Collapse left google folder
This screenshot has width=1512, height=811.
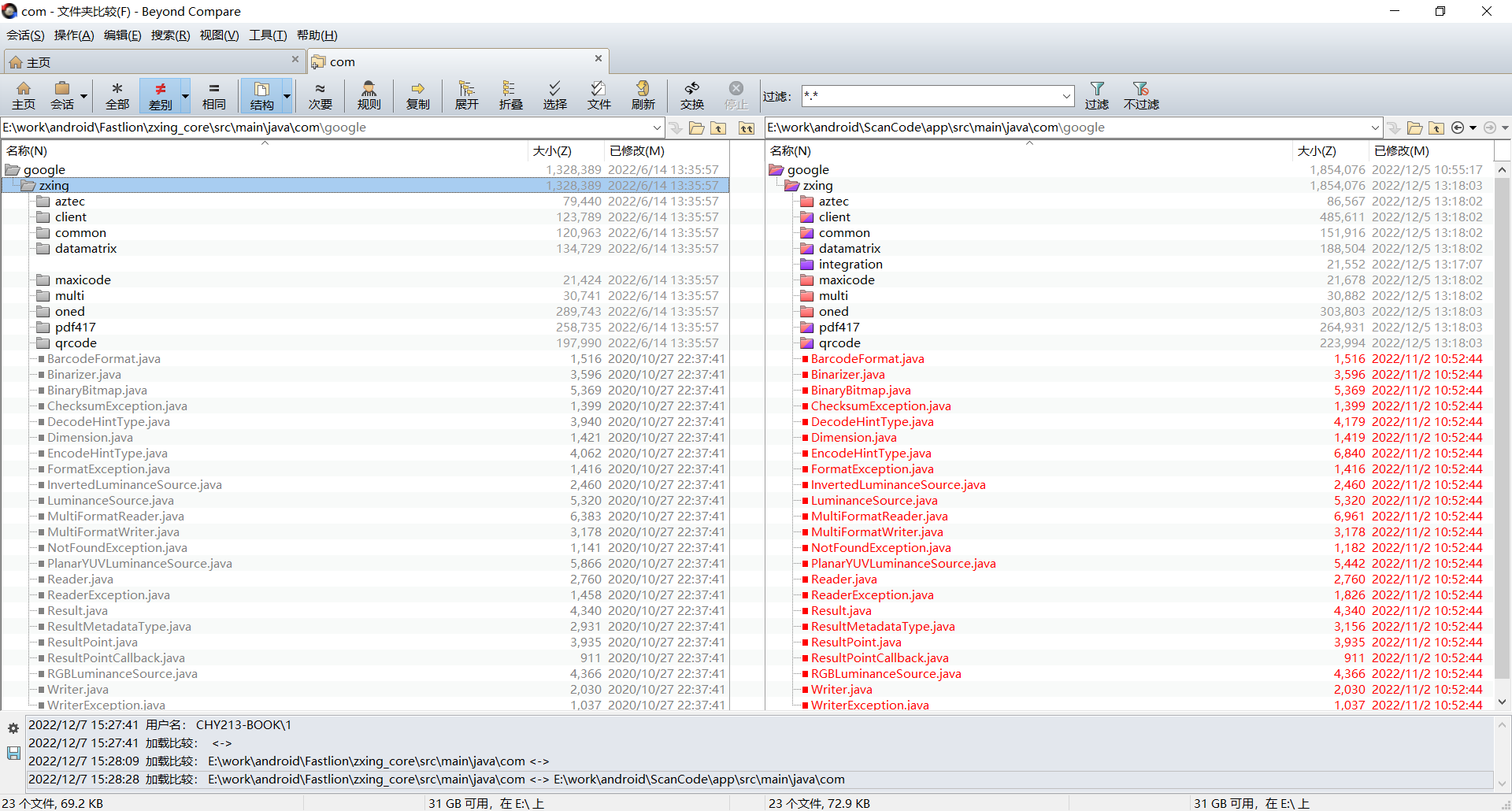12,170
